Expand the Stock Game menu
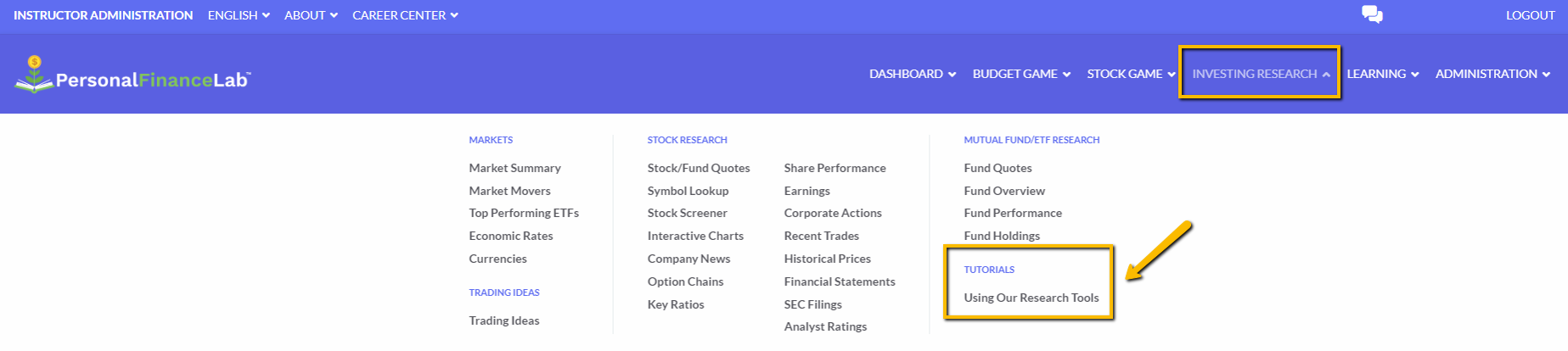 1131,74
